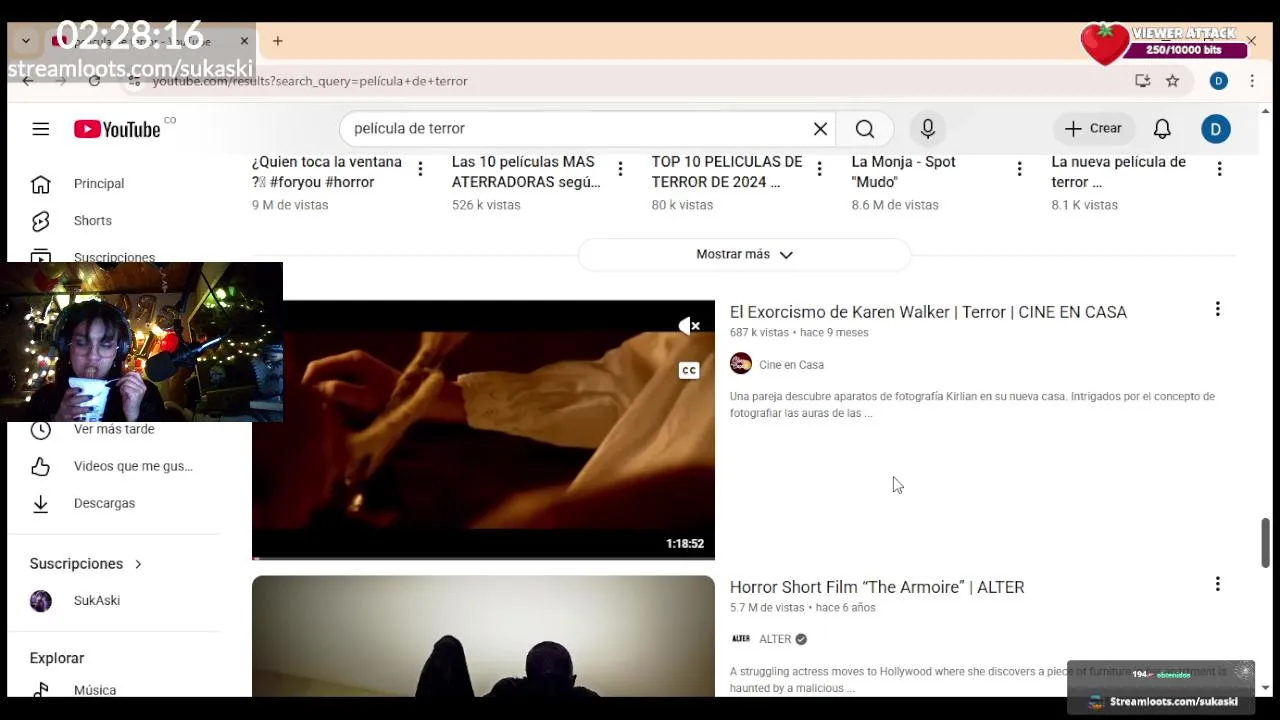Open Música under Explorar
Viewport: 1280px width, 720px height.
[x=95, y=690]
